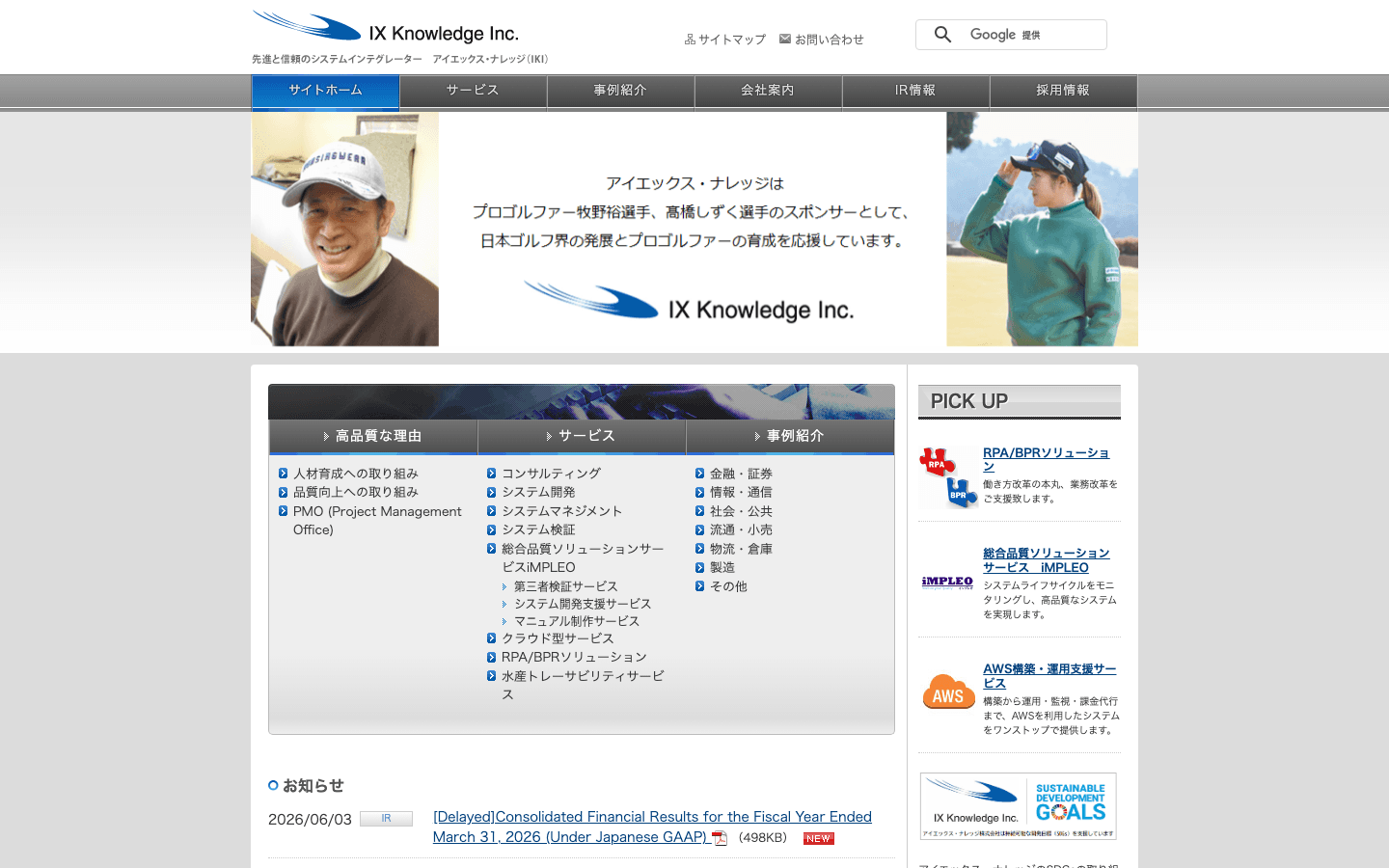Open the IR情報 navigation tab
Screen dimensions: 1389x868
(915, 91)
